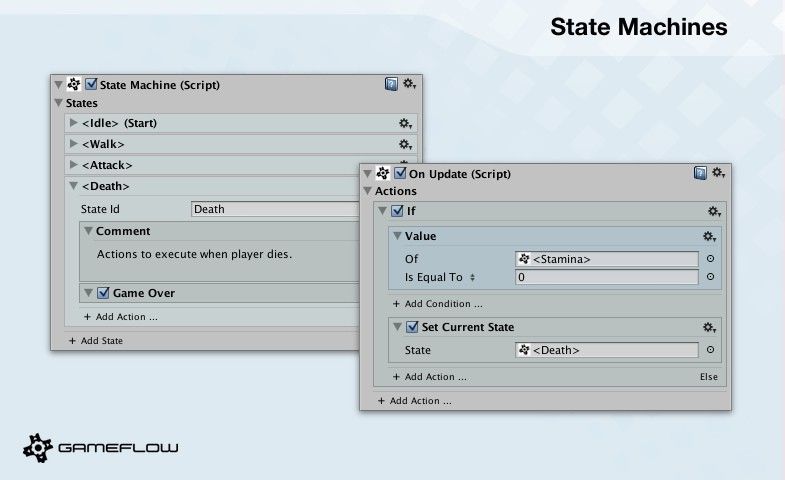Click object picker circle beside Stamina field

coord(710,259)
